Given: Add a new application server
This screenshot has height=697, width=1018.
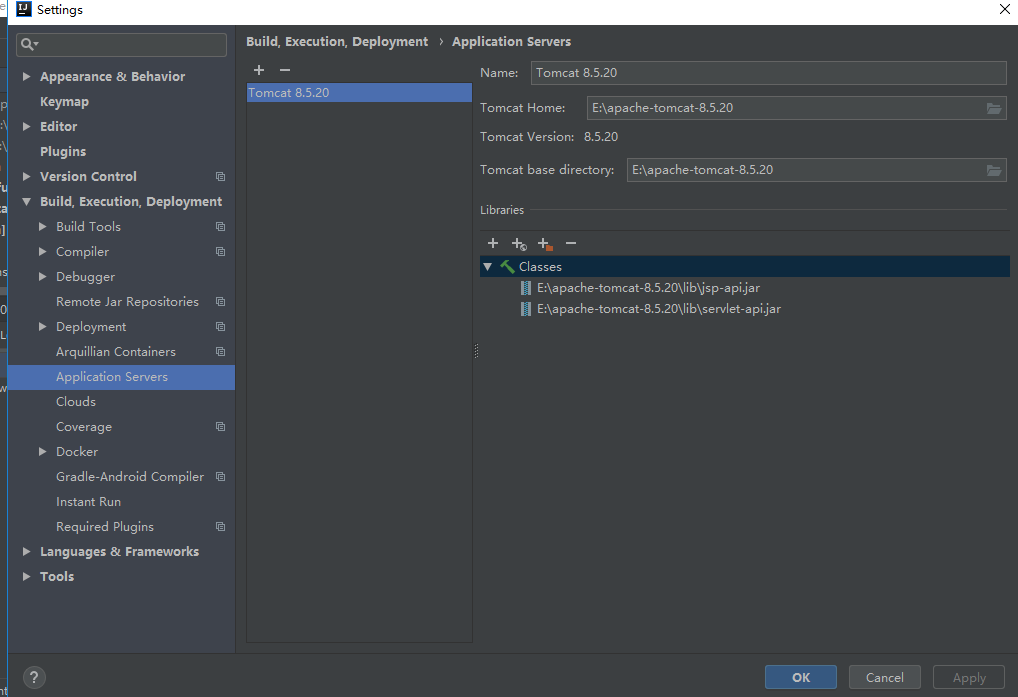Looking at the screenshot, I should tap(259, 70).
